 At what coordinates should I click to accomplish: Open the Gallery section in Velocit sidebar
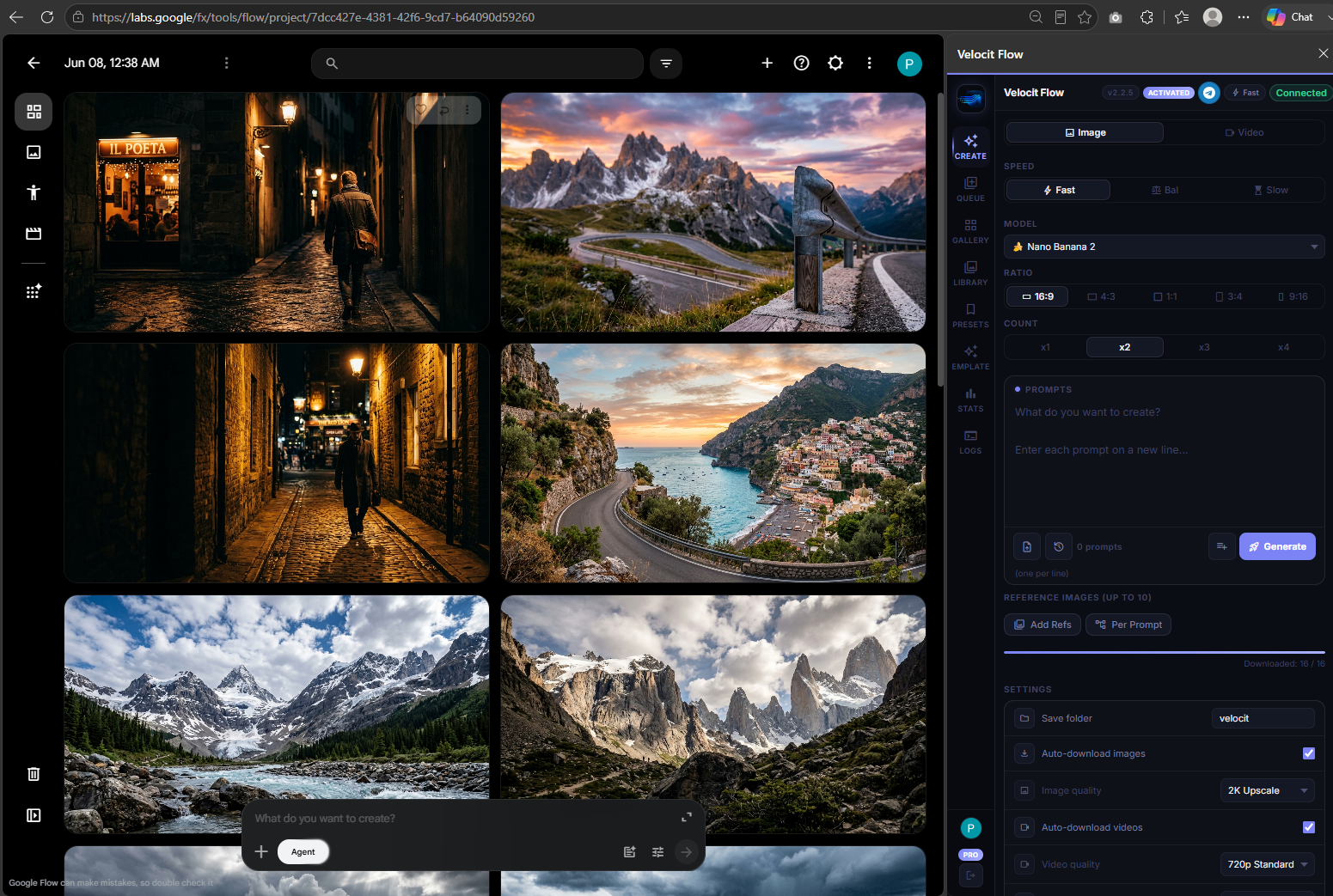pos(970,231)
